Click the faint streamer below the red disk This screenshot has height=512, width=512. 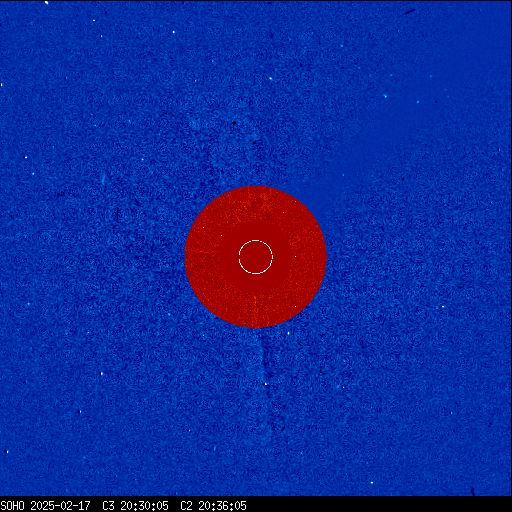[264, 360]
